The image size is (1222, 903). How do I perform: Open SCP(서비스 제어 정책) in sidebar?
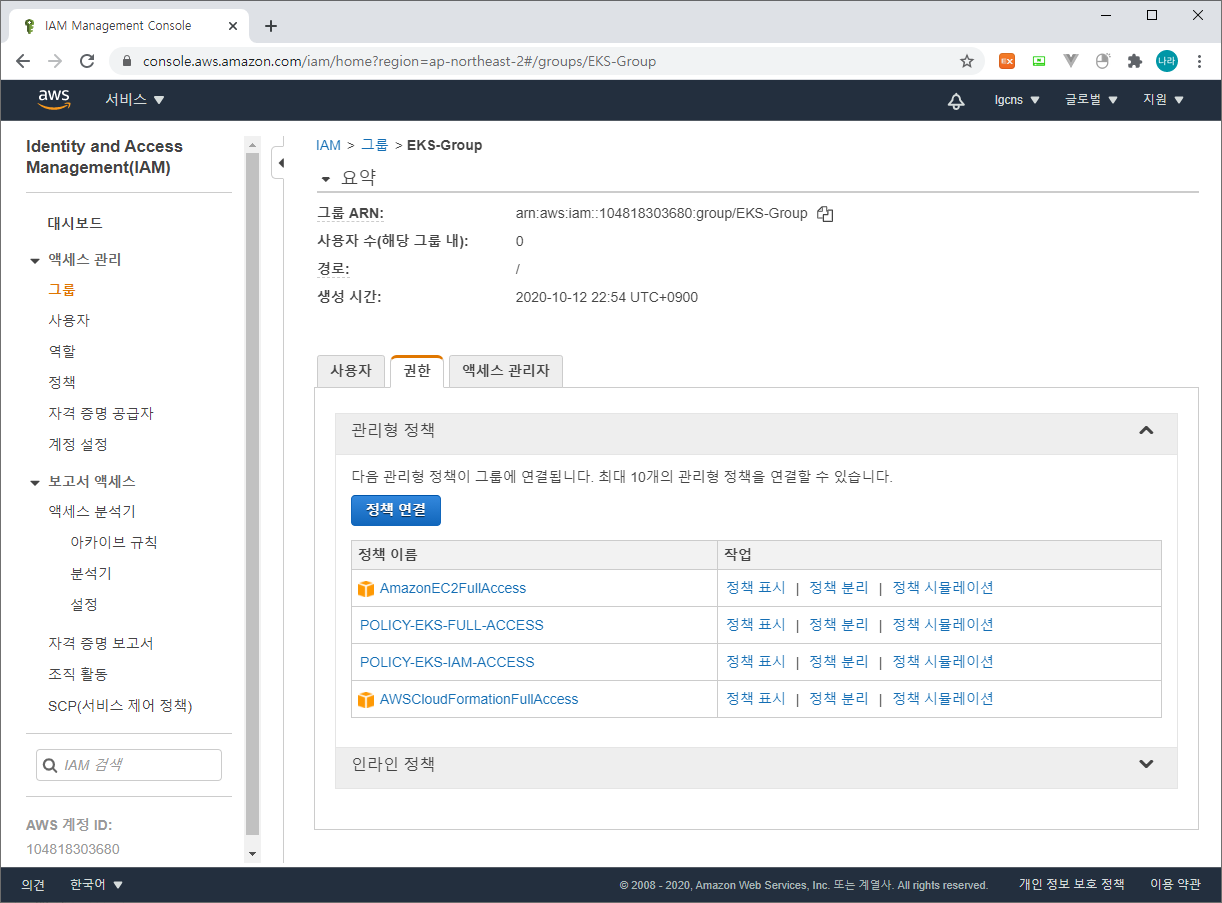(120, 705)
